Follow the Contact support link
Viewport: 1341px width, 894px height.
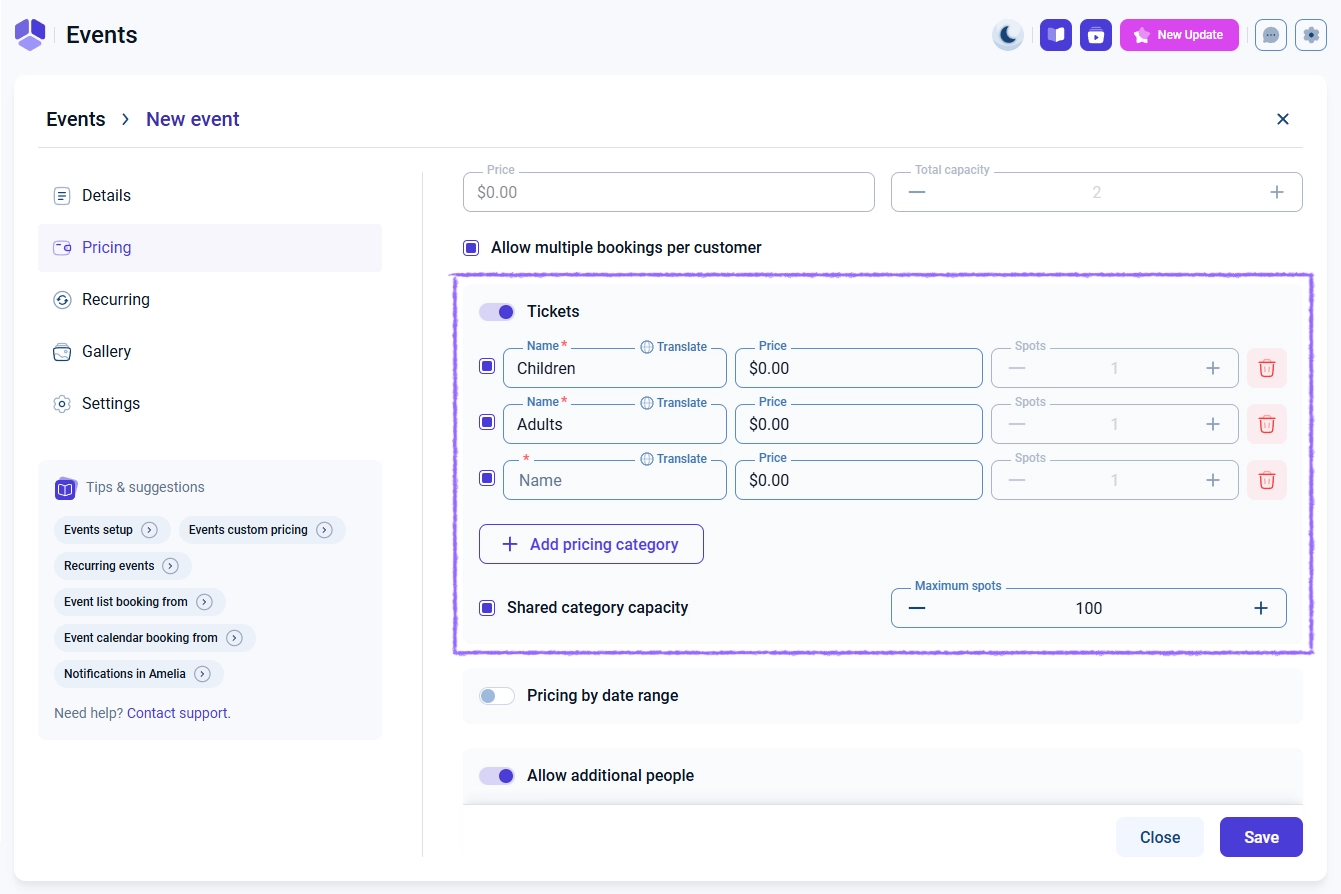click(178, 713)
